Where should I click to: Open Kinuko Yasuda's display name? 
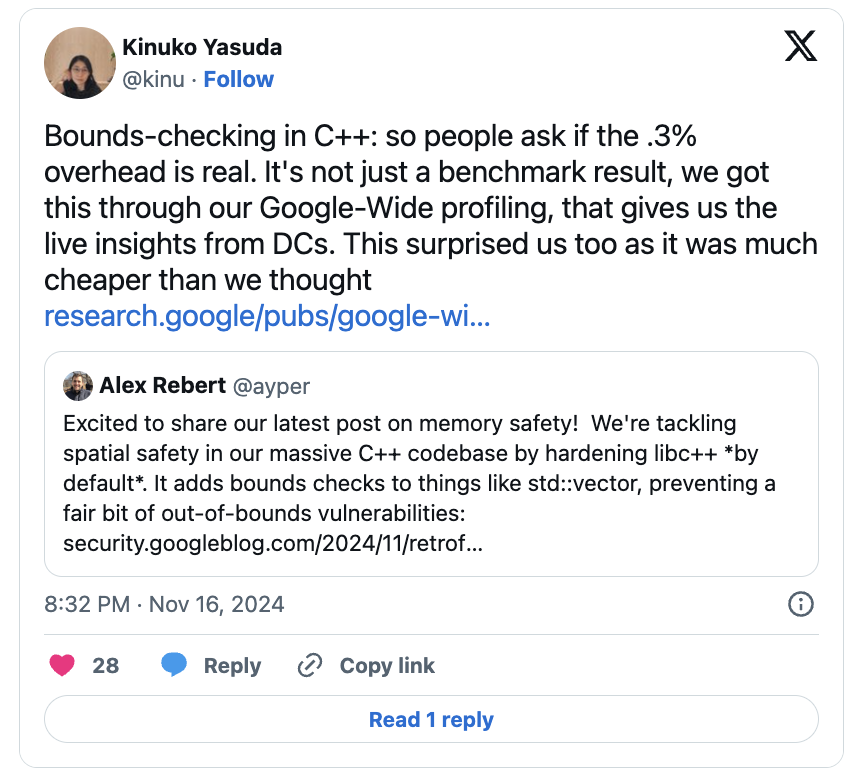202,47
